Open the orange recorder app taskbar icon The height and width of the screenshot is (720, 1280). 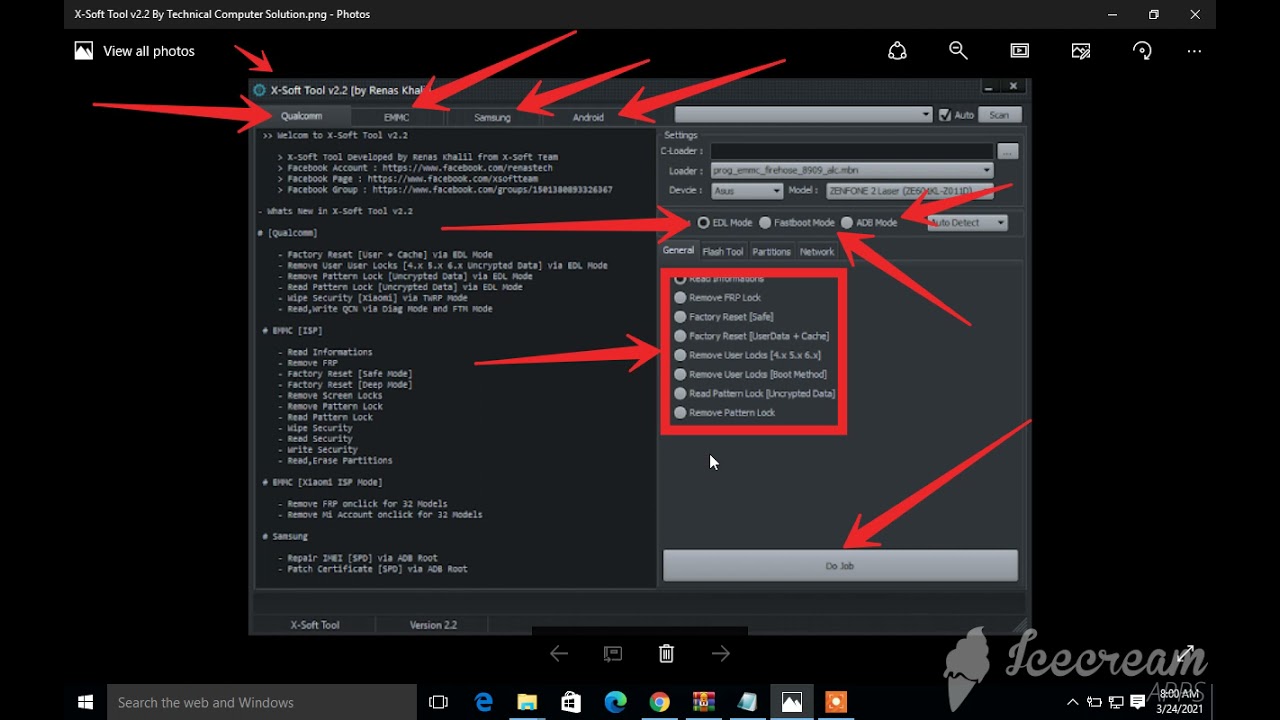coord(835,702)
